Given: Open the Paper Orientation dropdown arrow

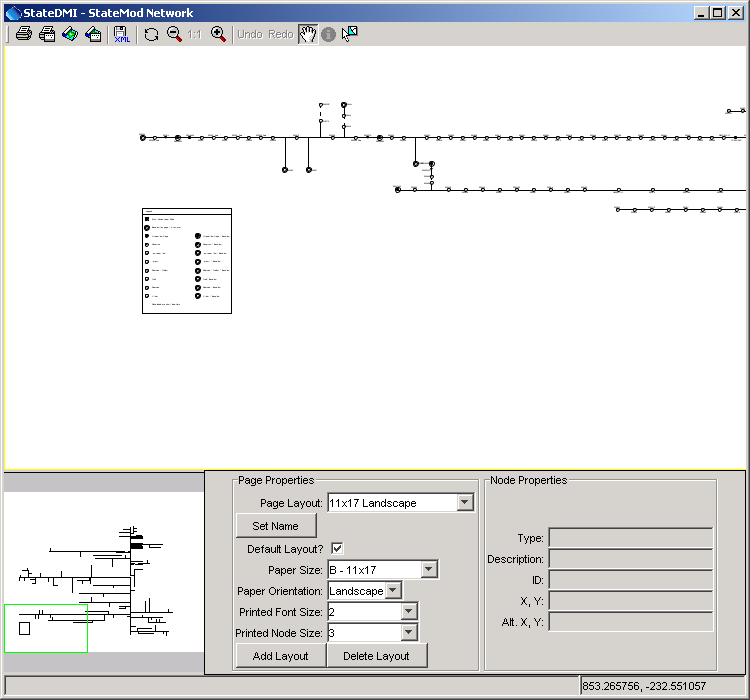Looking at the screenshot, I should tap(393, 590).
